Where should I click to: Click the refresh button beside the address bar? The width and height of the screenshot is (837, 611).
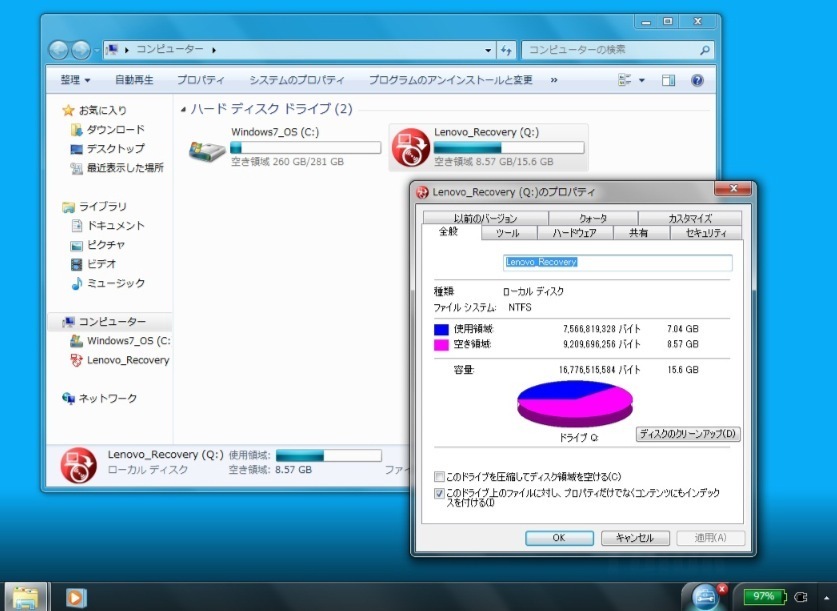tap(506, 50)
